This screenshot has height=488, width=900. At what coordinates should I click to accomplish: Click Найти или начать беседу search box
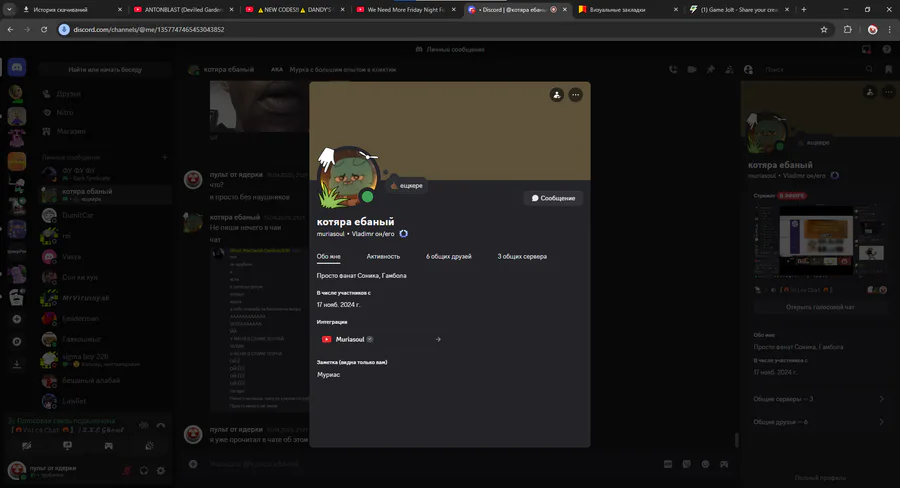pyautogui.click(x=105, y=69)
